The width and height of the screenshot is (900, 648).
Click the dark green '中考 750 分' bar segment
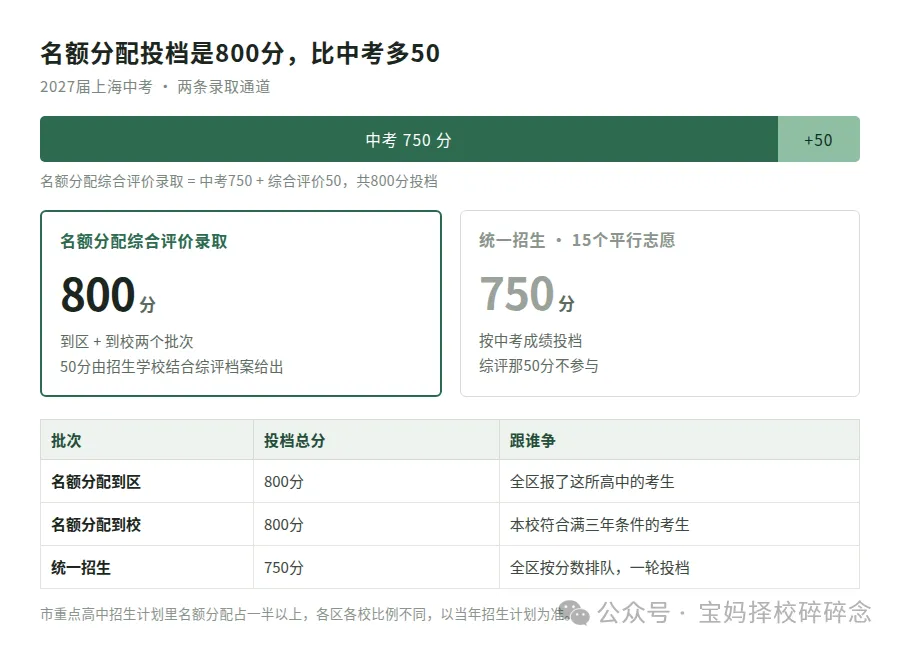point(409,139)
